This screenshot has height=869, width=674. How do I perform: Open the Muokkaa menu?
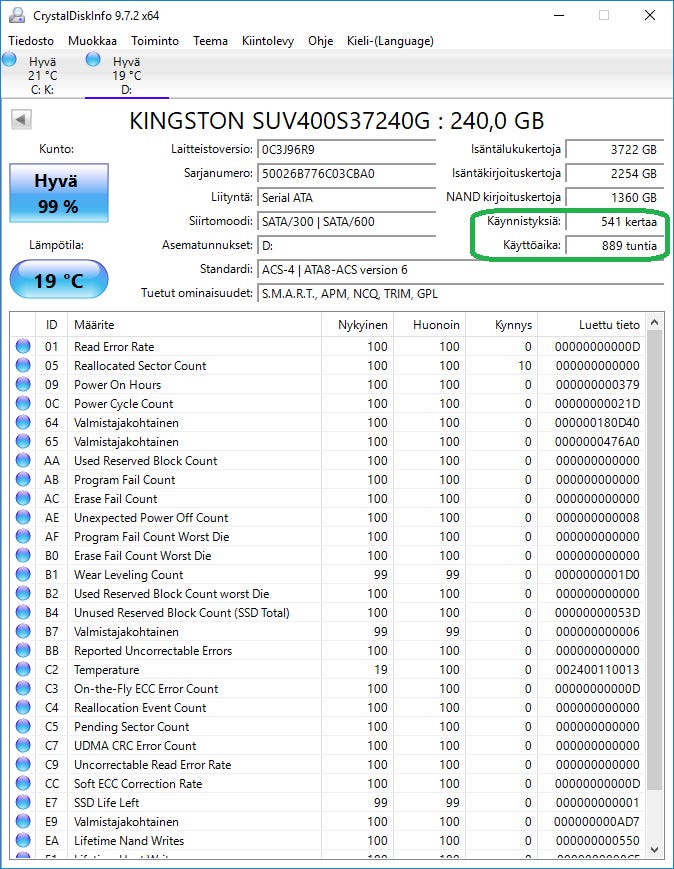(x=92, y=40)
